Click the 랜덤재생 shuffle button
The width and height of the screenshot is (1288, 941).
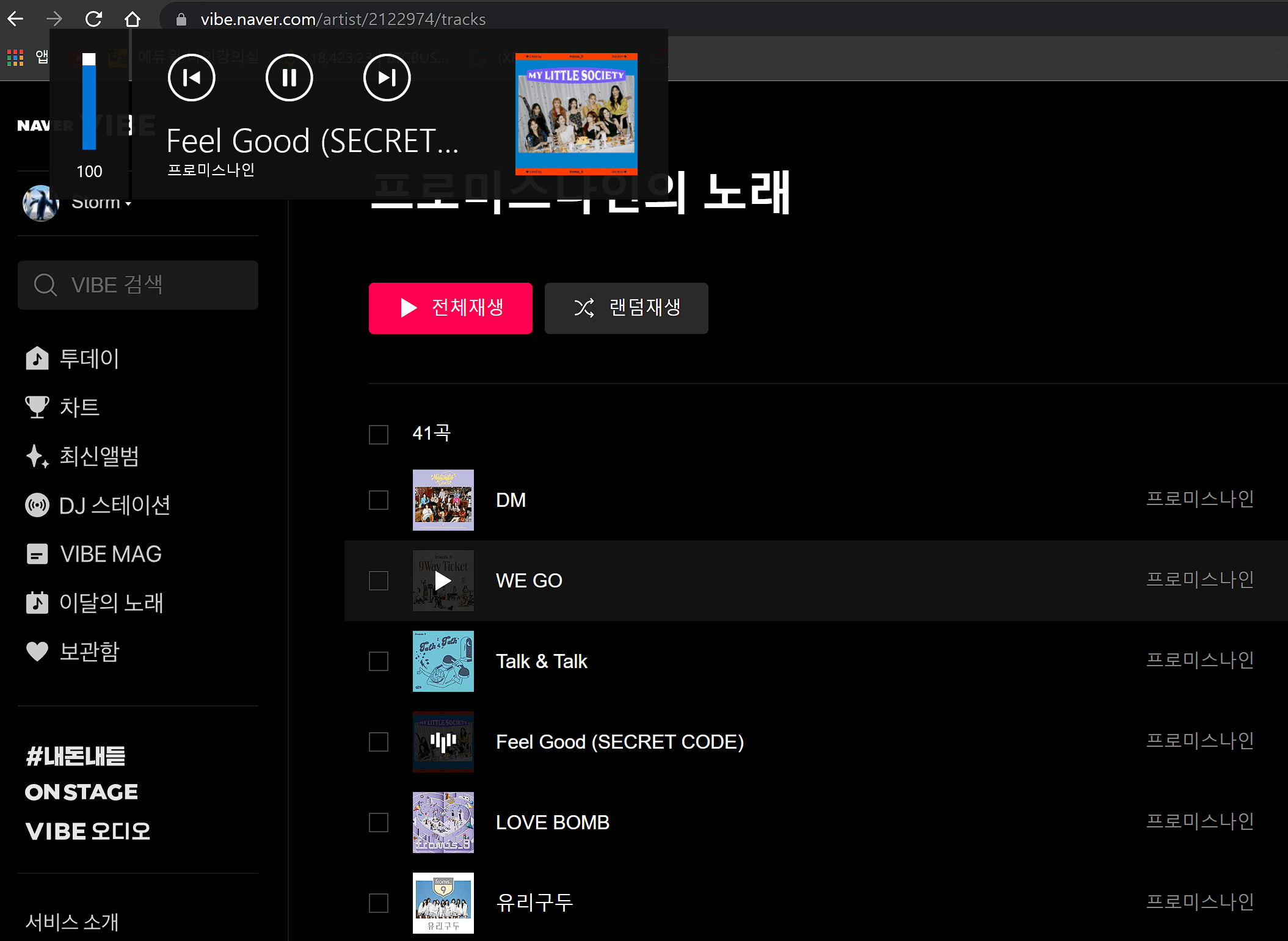[x=626, y=308]
